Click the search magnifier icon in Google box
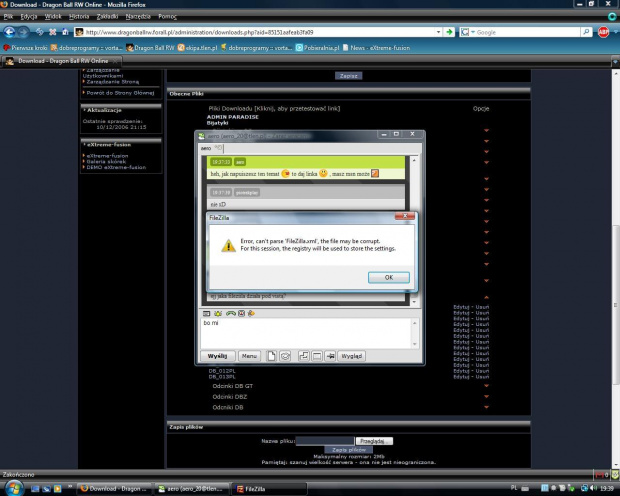The height and width of the screenshot is (496, 620). tap(586, 32)
